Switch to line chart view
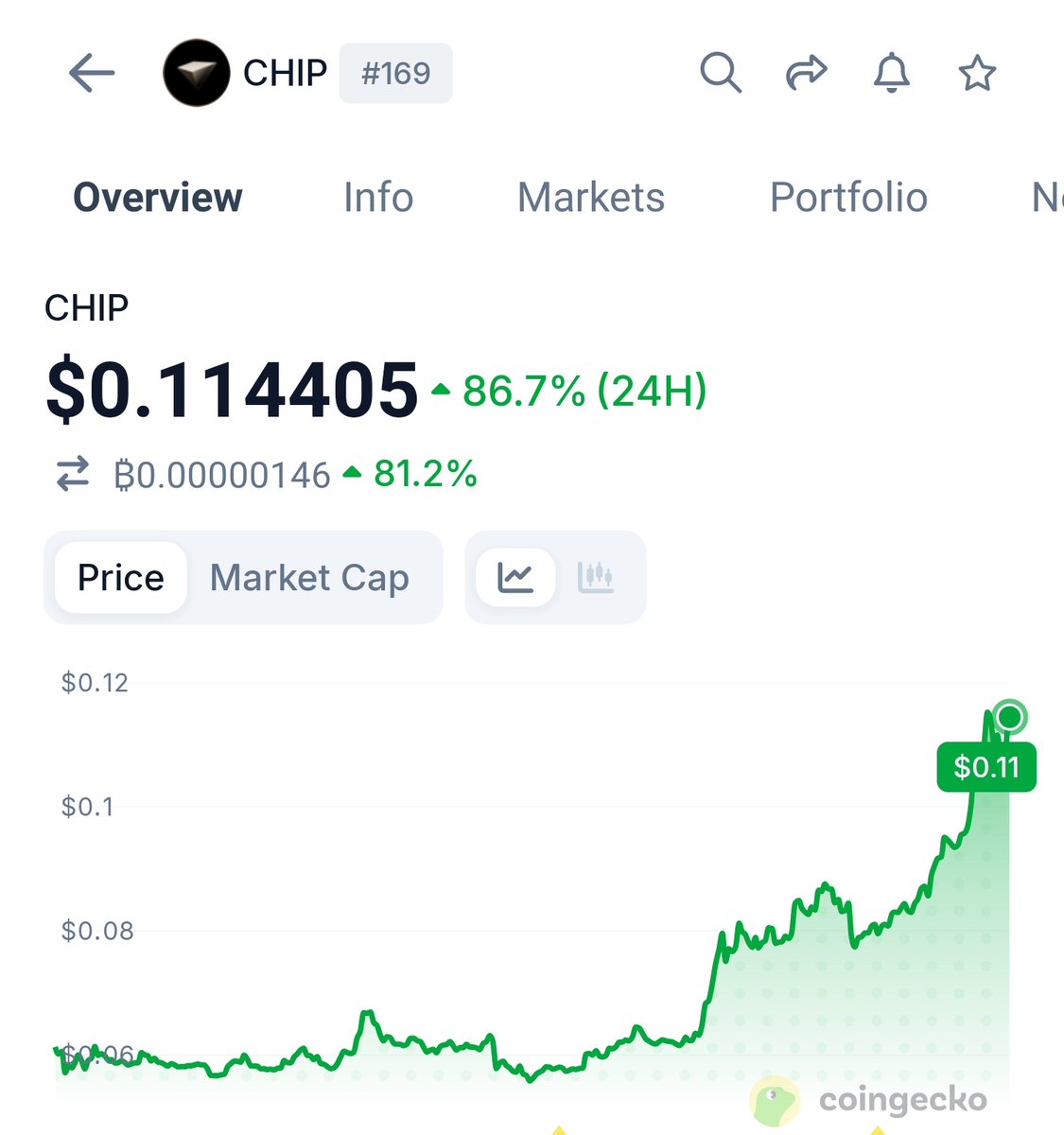1064x1135 pixels. coord(515,577)
